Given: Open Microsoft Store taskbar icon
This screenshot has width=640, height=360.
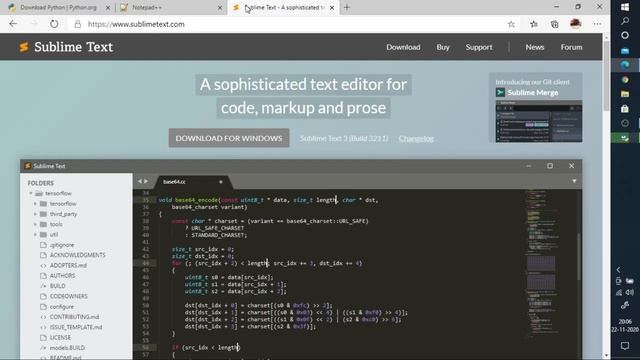Looking at the screenshot, I should (x=625, y=109).
